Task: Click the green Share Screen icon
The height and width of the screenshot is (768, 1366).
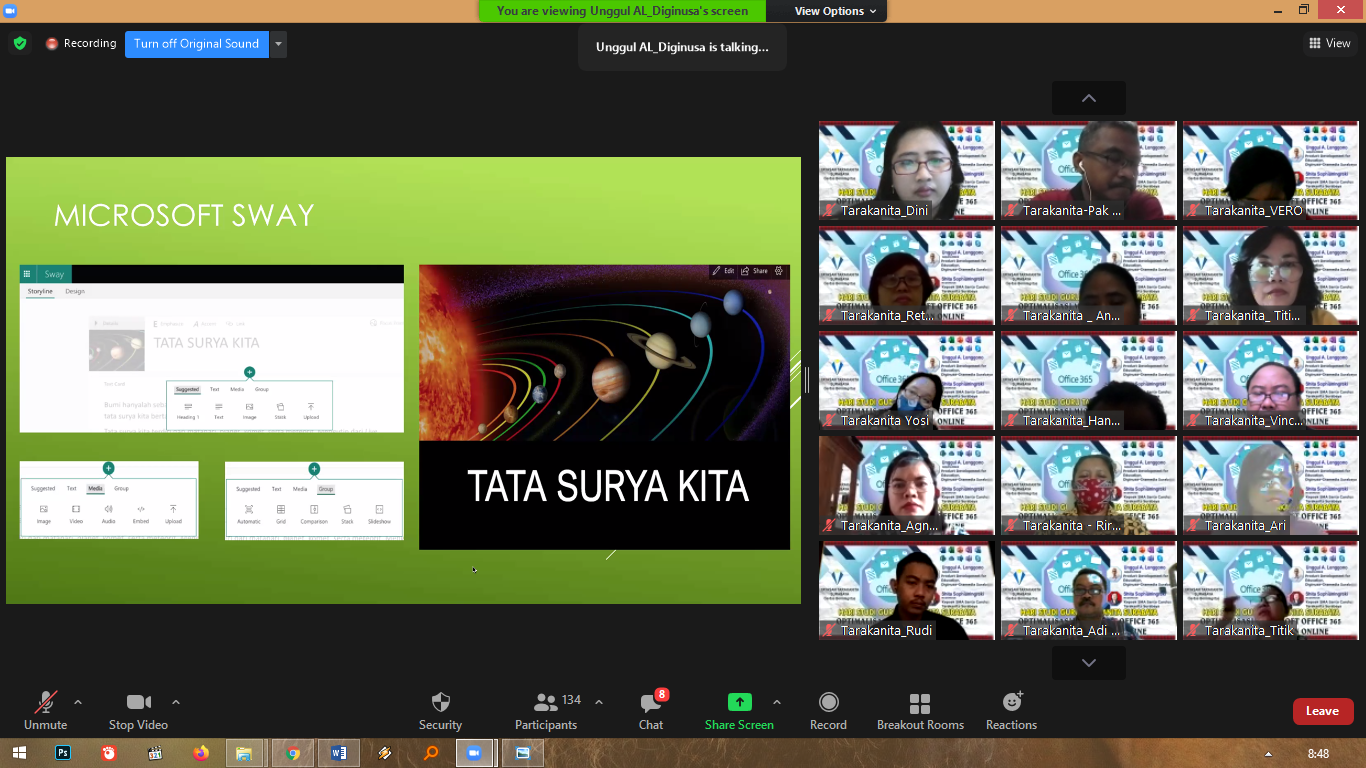Action: 739,702
